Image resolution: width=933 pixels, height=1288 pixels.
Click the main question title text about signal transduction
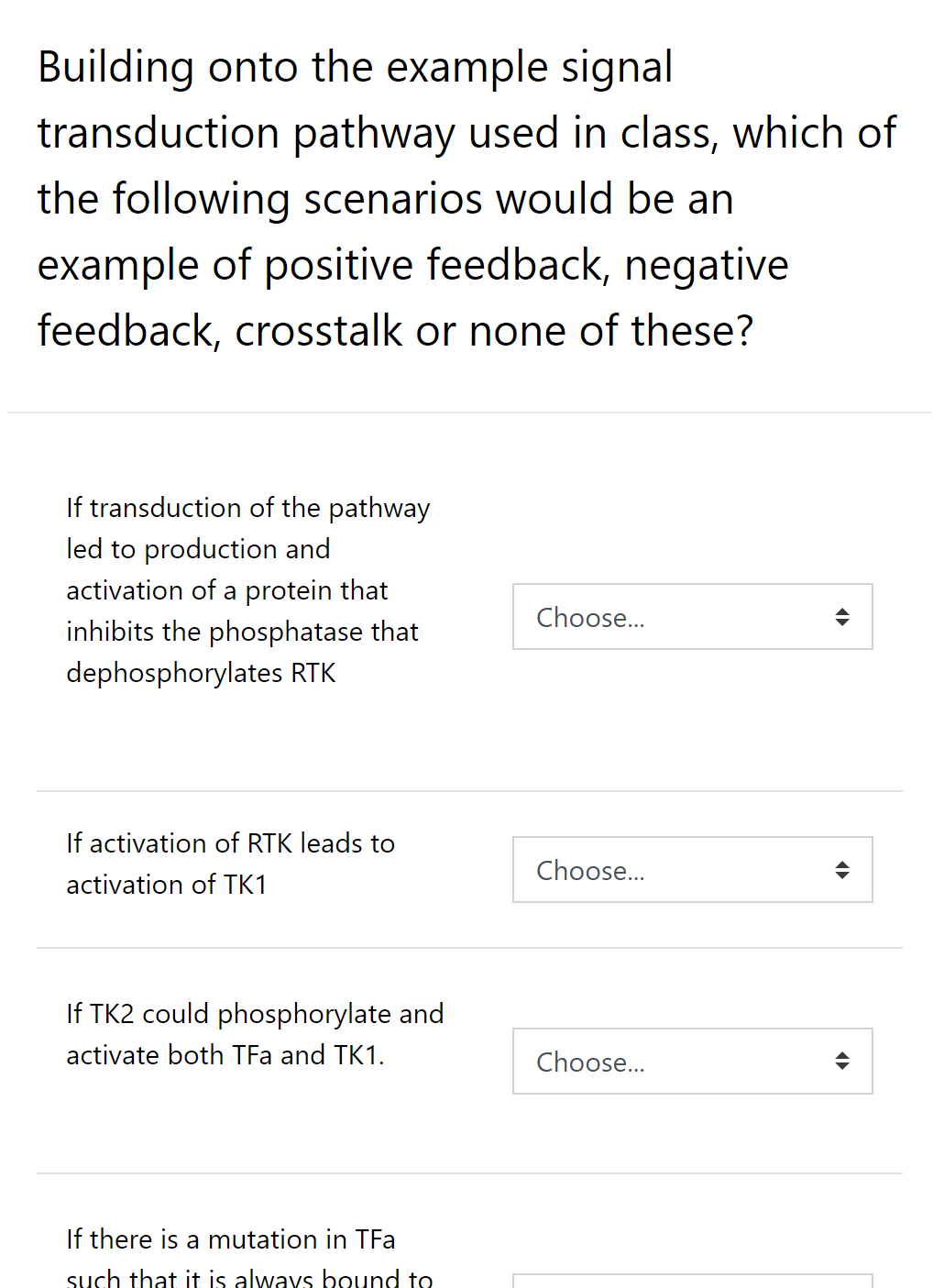pyautogui.click(x=458, y=198)
